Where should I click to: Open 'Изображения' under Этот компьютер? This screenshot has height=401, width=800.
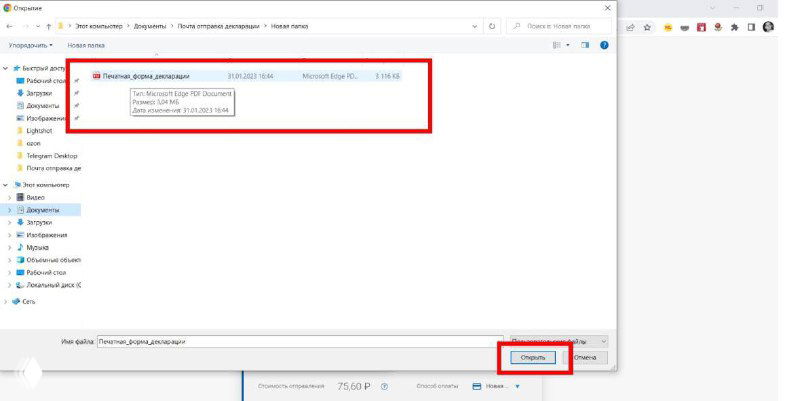(46, 235)
